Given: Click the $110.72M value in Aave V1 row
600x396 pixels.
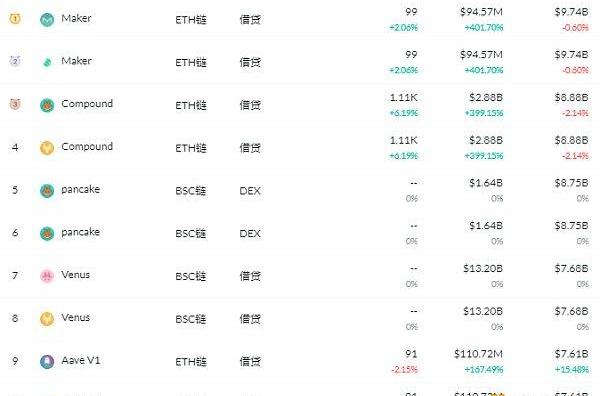Looking at the screenshot, I should coord(478,354).
